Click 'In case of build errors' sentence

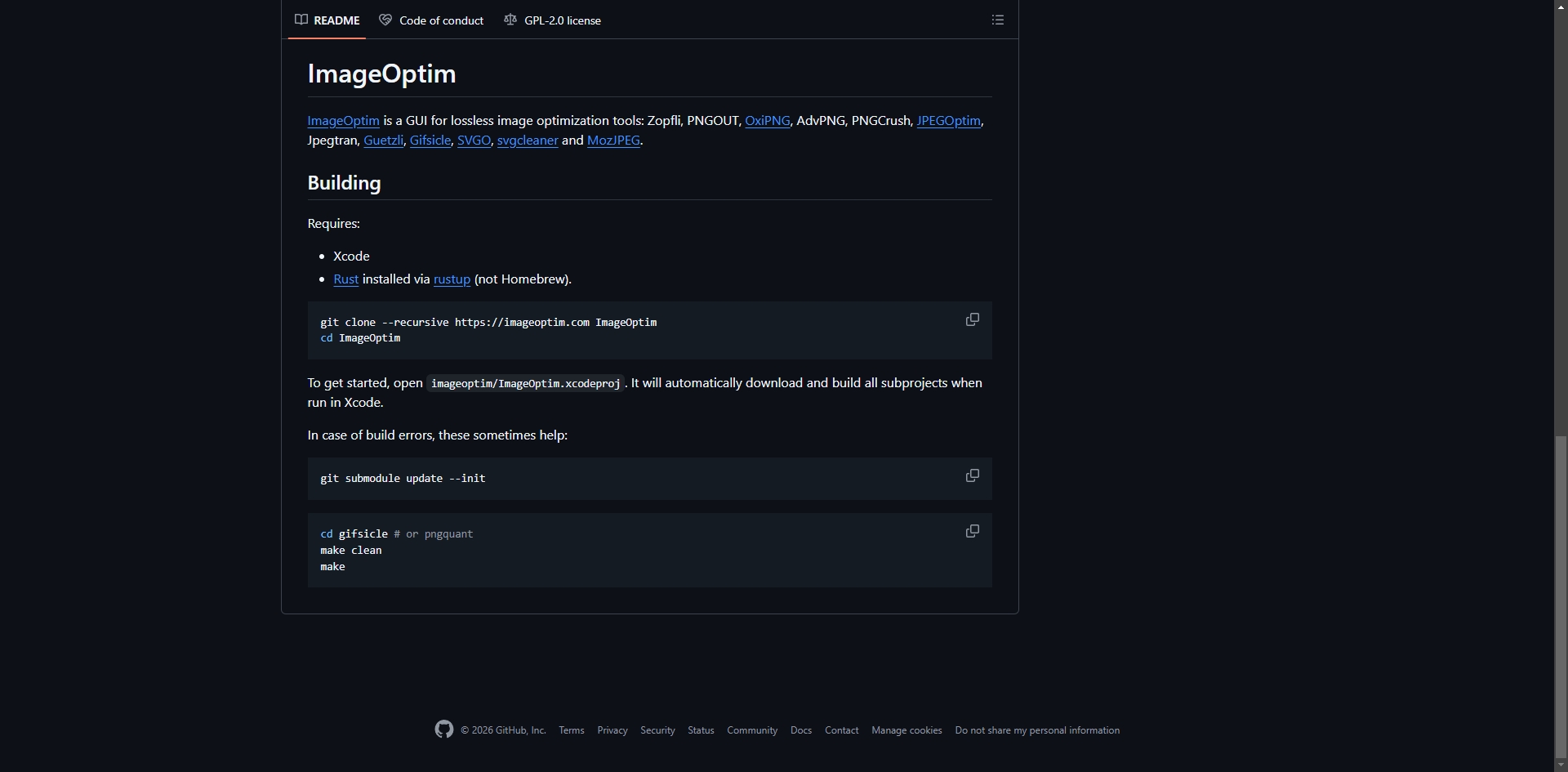point(437,435)
